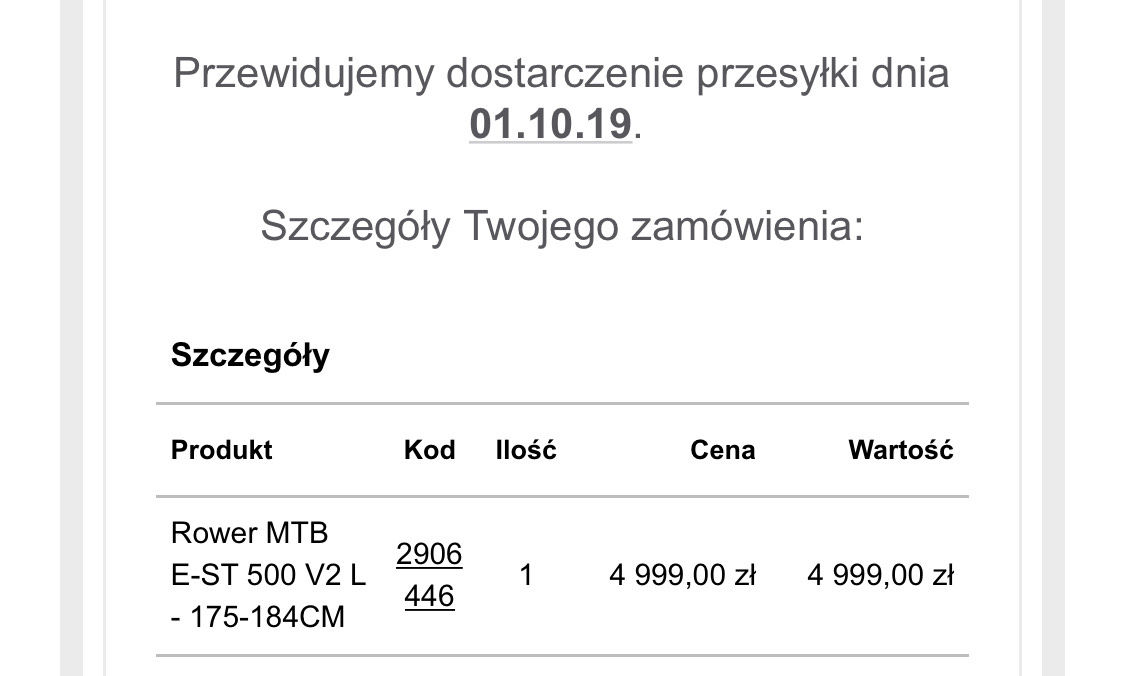
Task: Click the left gray page margin strip
Action: pyautogui.click(x=82, y=338)
